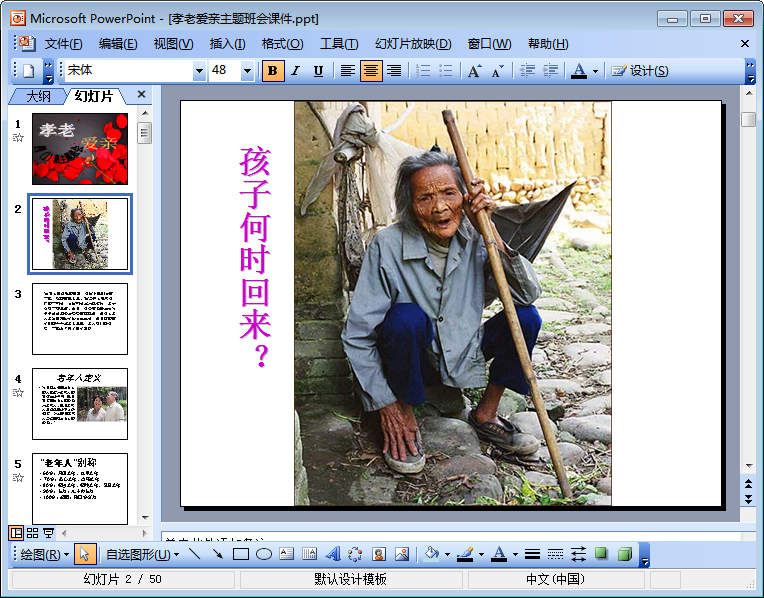Viewport: 764px width, 598px height.
Task: Select slide 1 thumbnail 孝老爱亲
Action: tap(80, 149)
